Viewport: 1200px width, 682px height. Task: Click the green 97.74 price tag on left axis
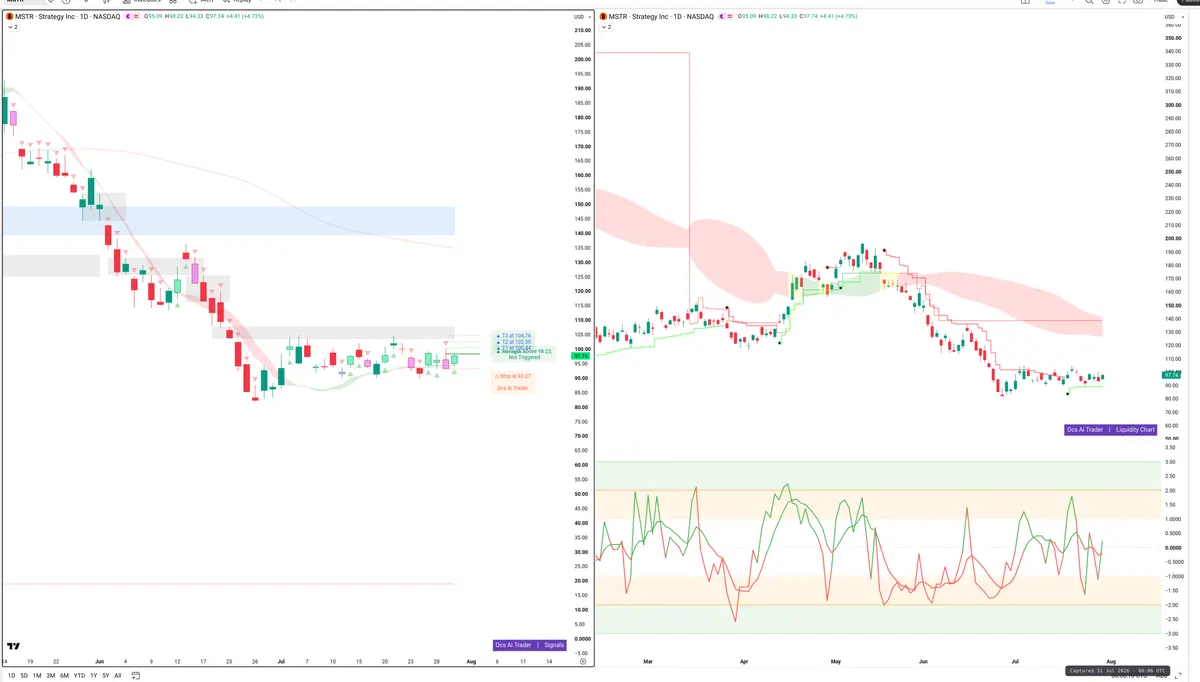(x=581, y=356)
